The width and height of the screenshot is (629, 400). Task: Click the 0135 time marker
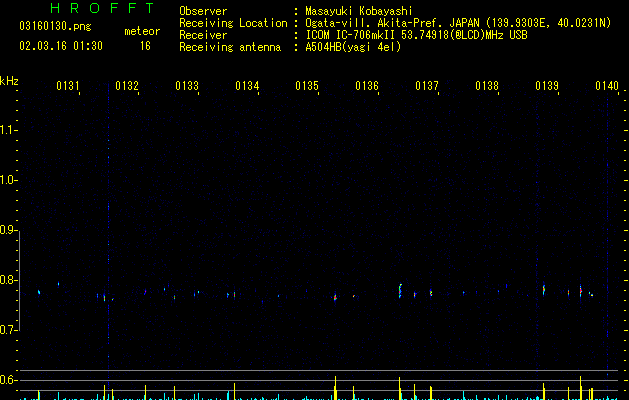point(307,86)
